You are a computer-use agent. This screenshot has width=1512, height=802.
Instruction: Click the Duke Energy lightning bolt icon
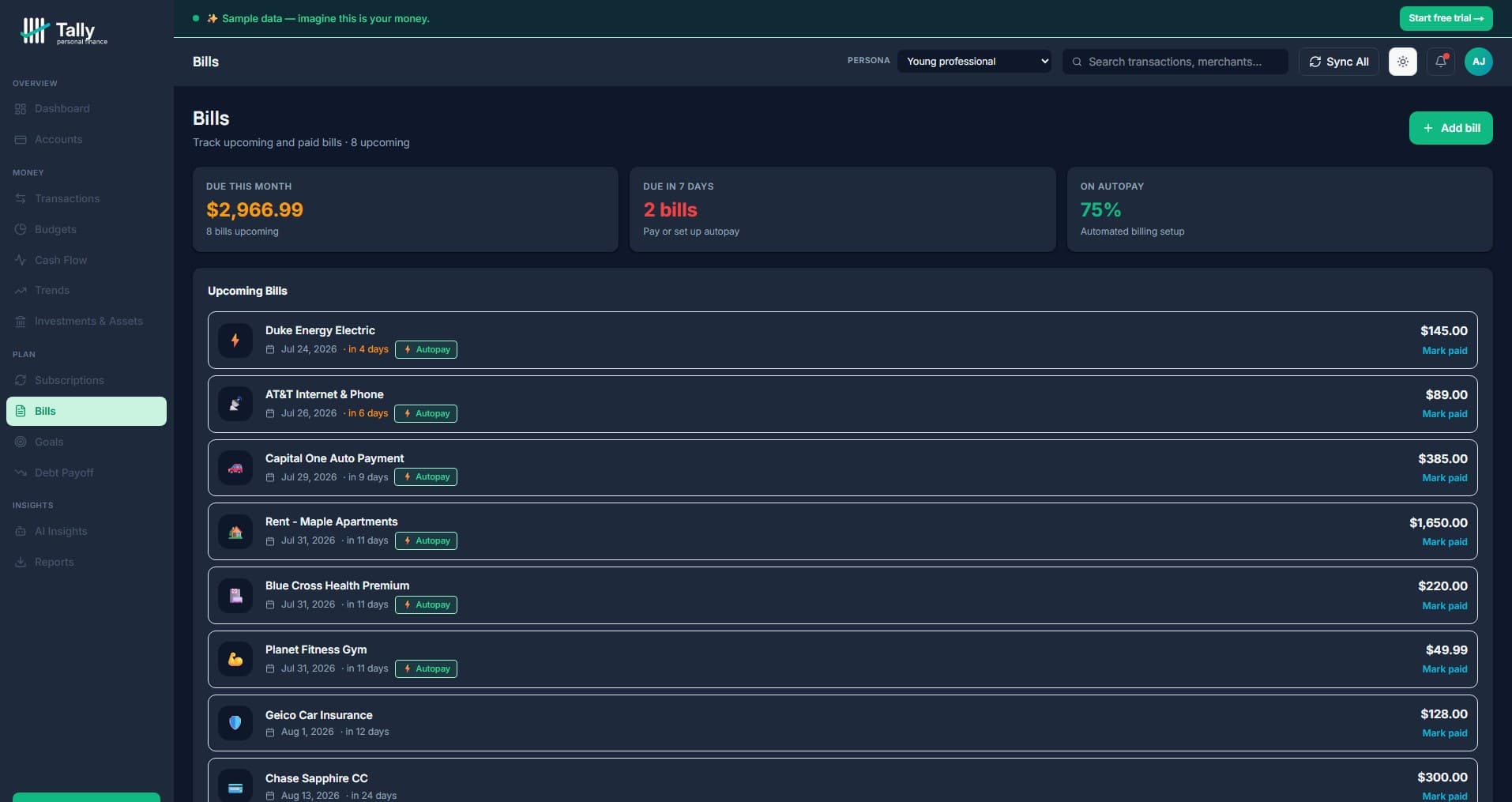coord(235,341)
